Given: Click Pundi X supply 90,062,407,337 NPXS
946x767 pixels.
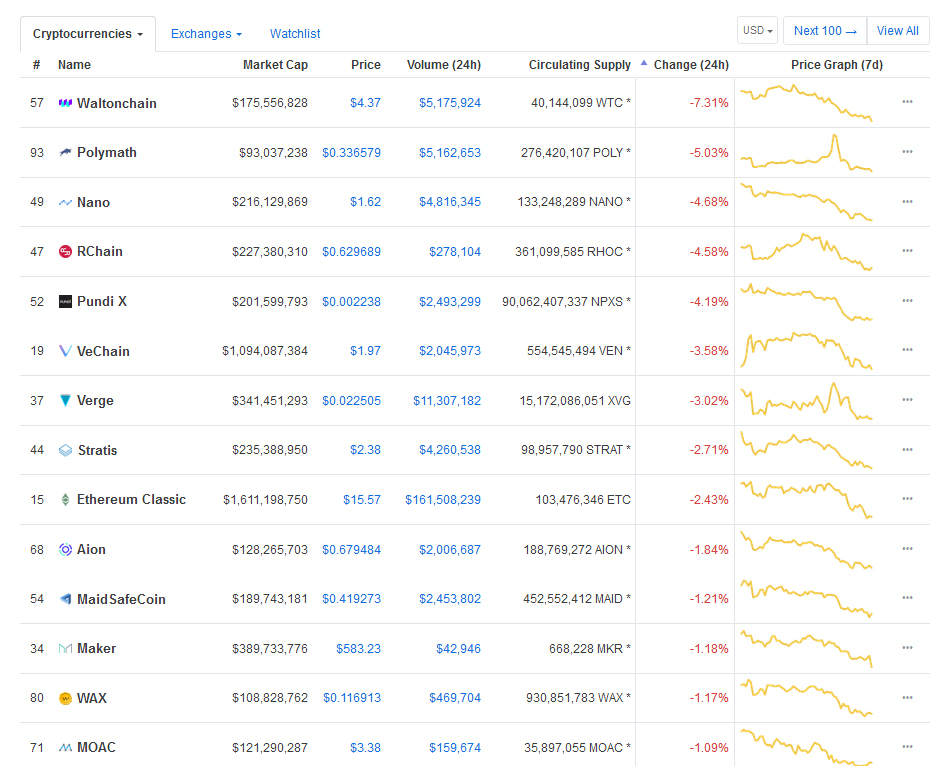Looking at the screenshot, I should [566, 301].
